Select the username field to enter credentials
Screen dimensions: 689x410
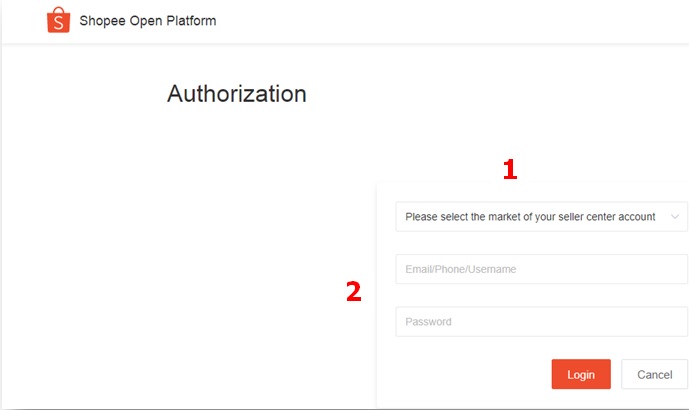(541, 269)
